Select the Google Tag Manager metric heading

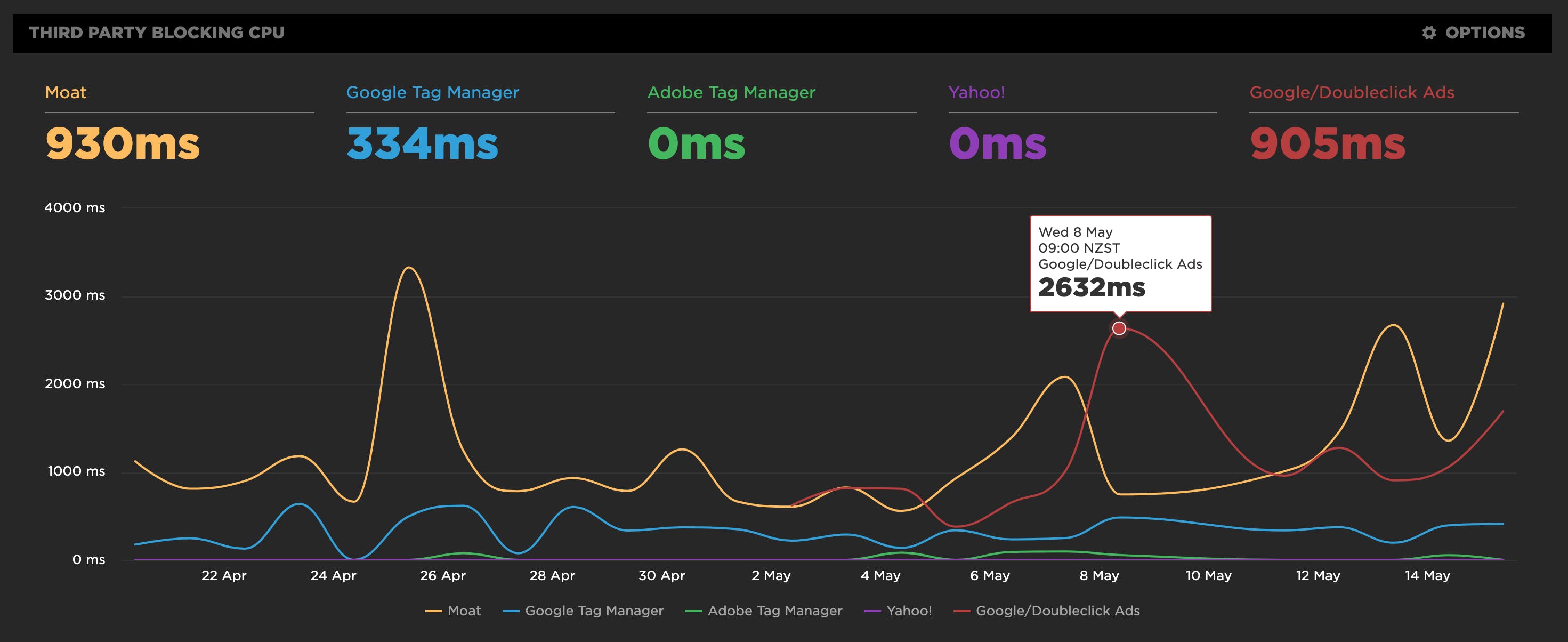(432, 93)
